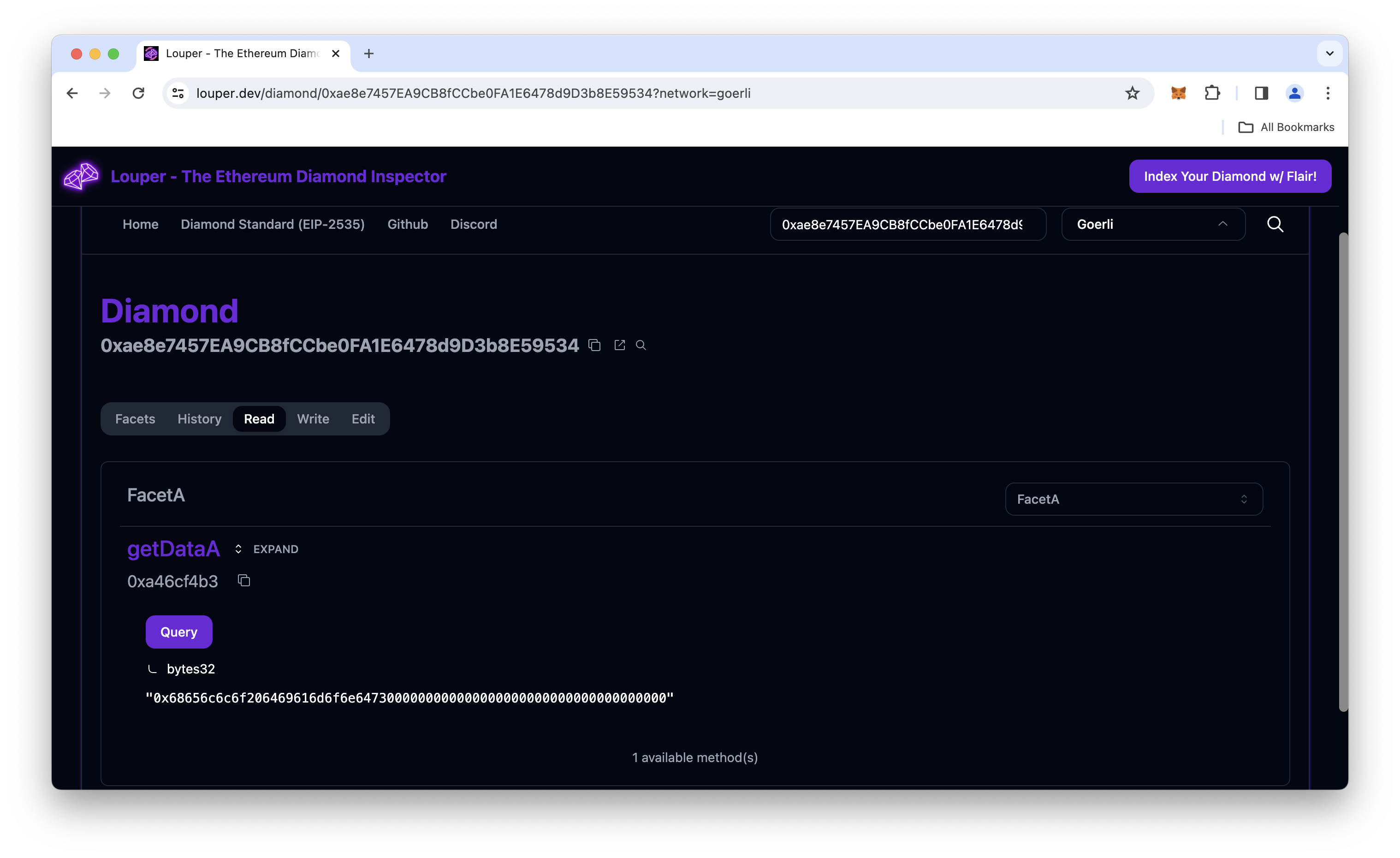
Task: Open the MetaMask fox extension
Action: pos(1178,93)
